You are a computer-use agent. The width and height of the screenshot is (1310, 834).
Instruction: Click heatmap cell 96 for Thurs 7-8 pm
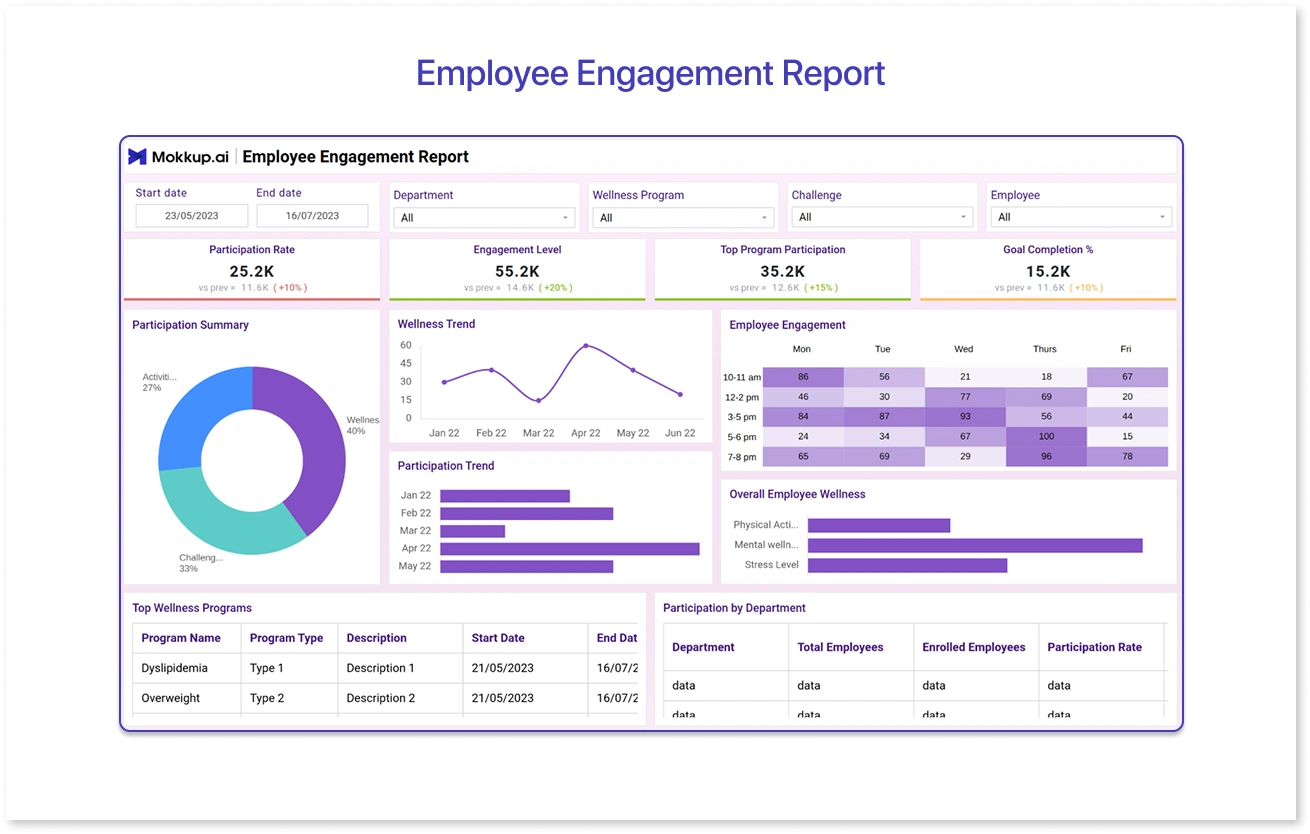pos(1046,457)
